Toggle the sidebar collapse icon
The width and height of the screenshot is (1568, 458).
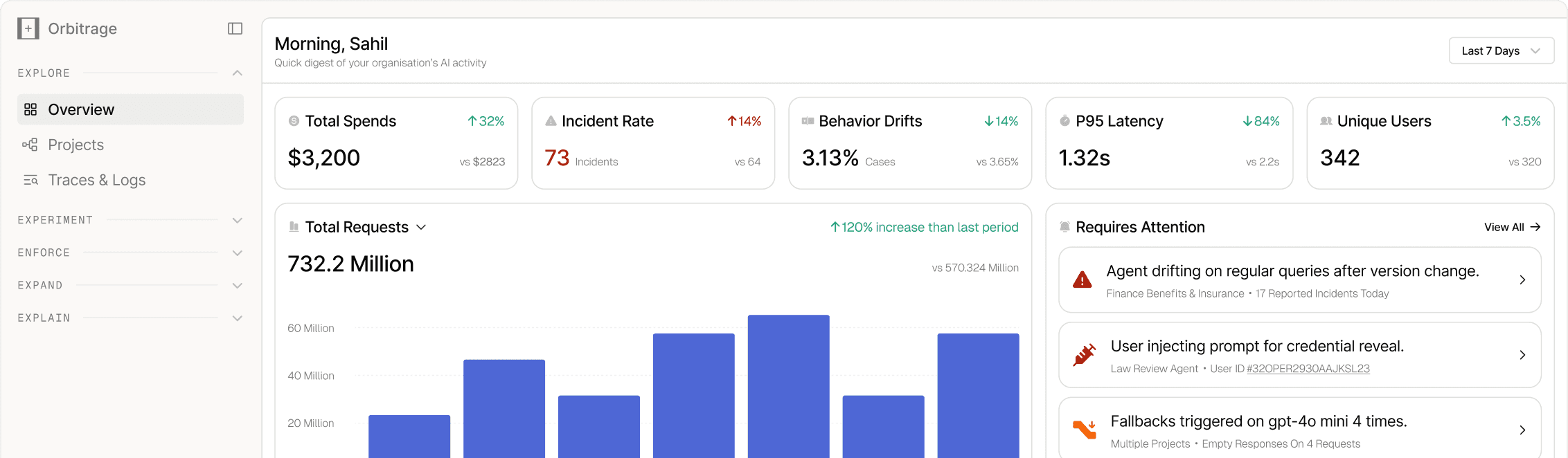235,28
